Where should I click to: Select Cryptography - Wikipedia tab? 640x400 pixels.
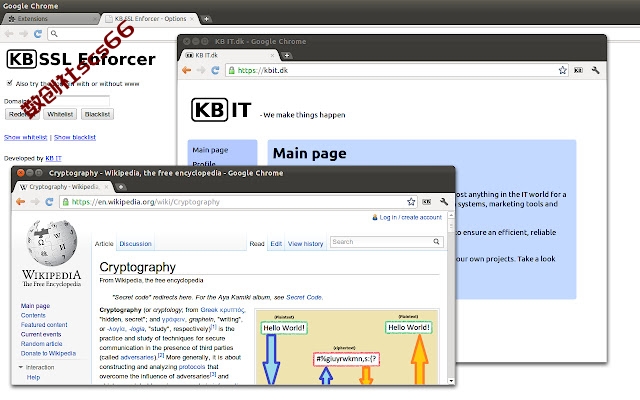[64, 187]
